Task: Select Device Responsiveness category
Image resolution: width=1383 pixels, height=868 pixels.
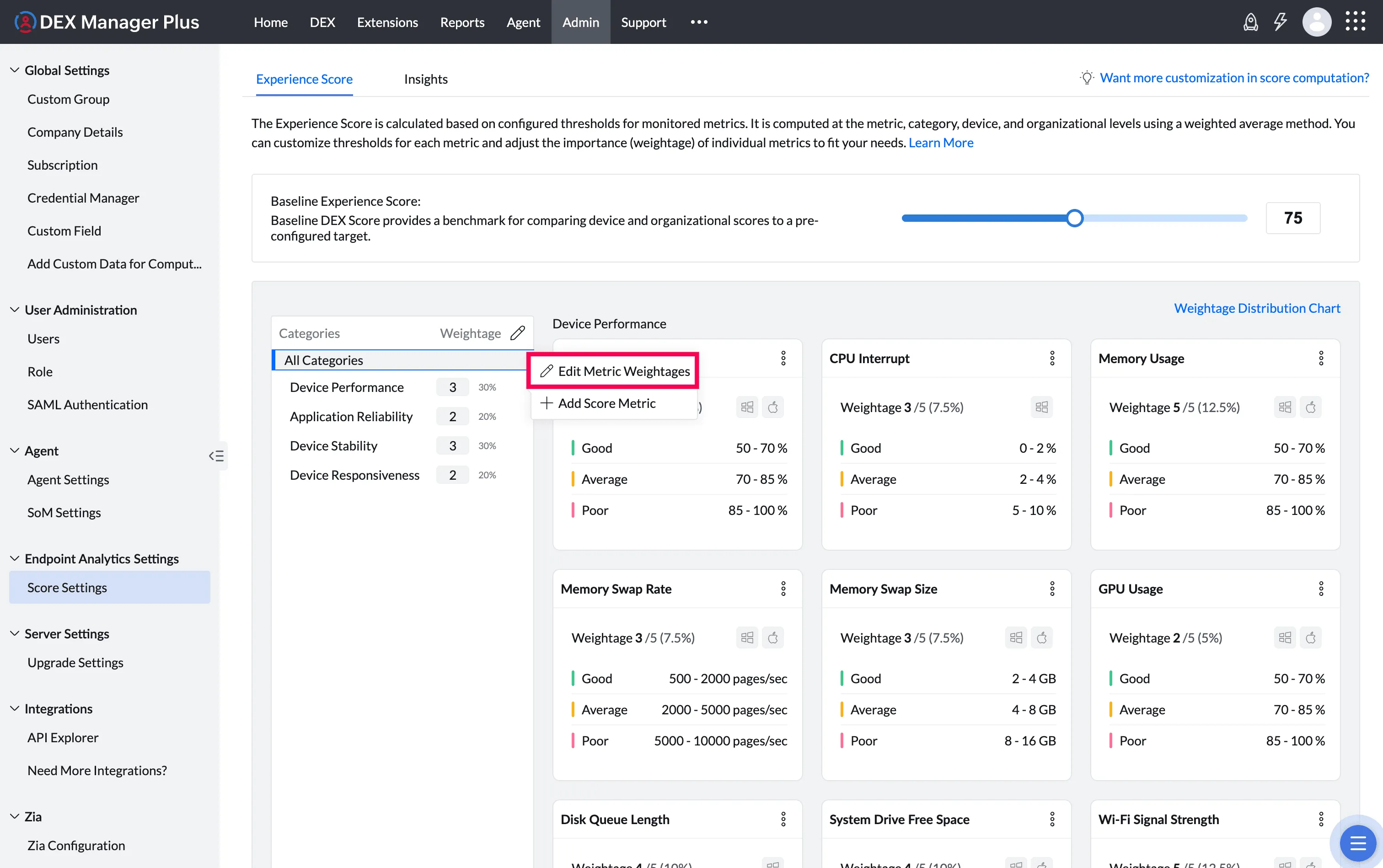Action: point(354,475)
